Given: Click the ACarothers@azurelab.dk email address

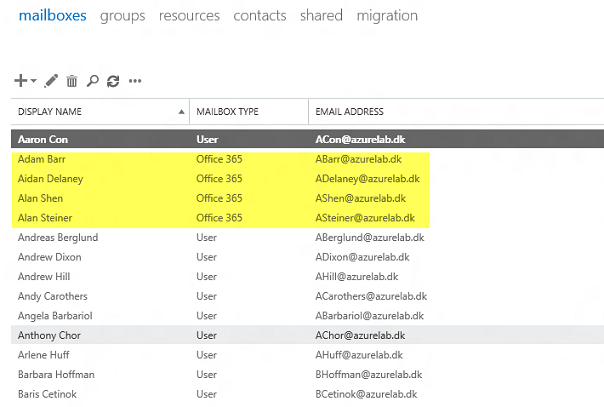Looking at the screenshot, I should pos(371,296).
